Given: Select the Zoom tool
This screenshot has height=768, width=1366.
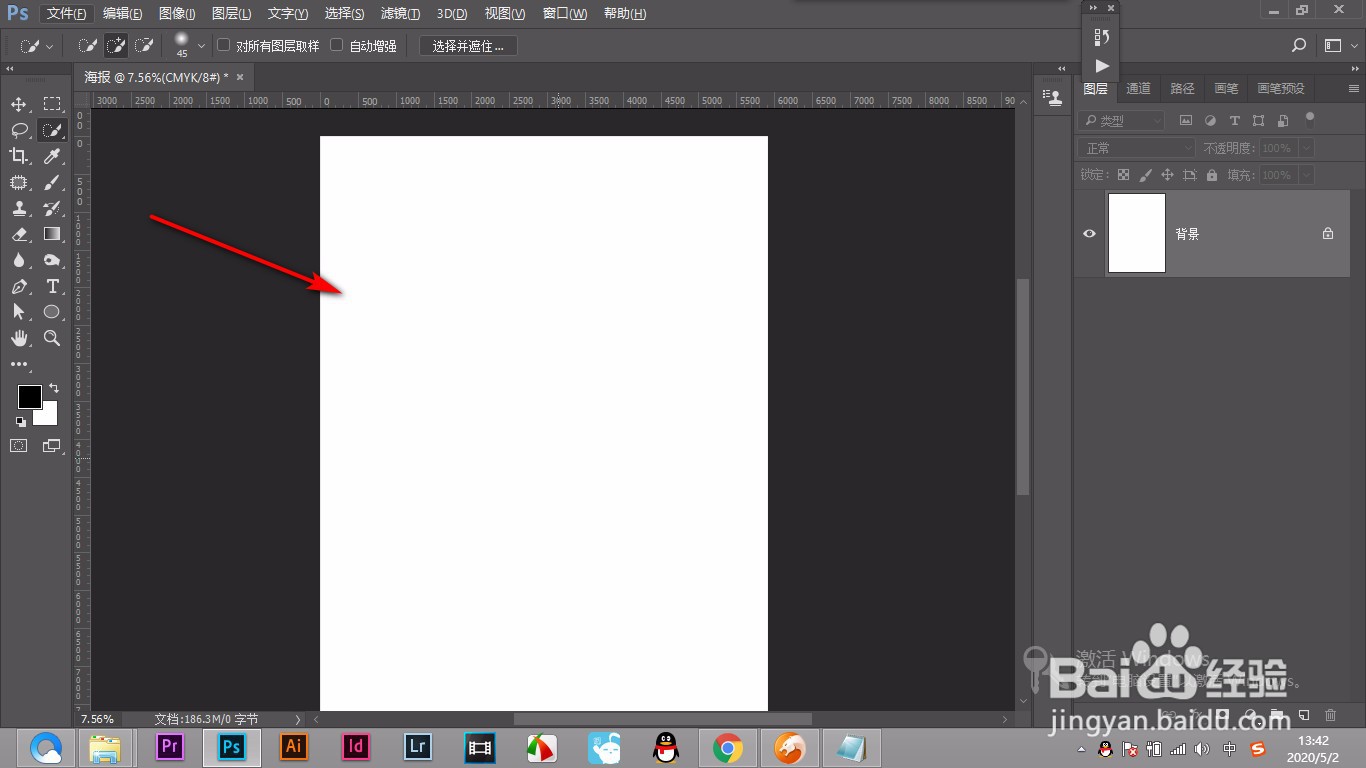Looking at the screenshot, I should click(52, 339).
